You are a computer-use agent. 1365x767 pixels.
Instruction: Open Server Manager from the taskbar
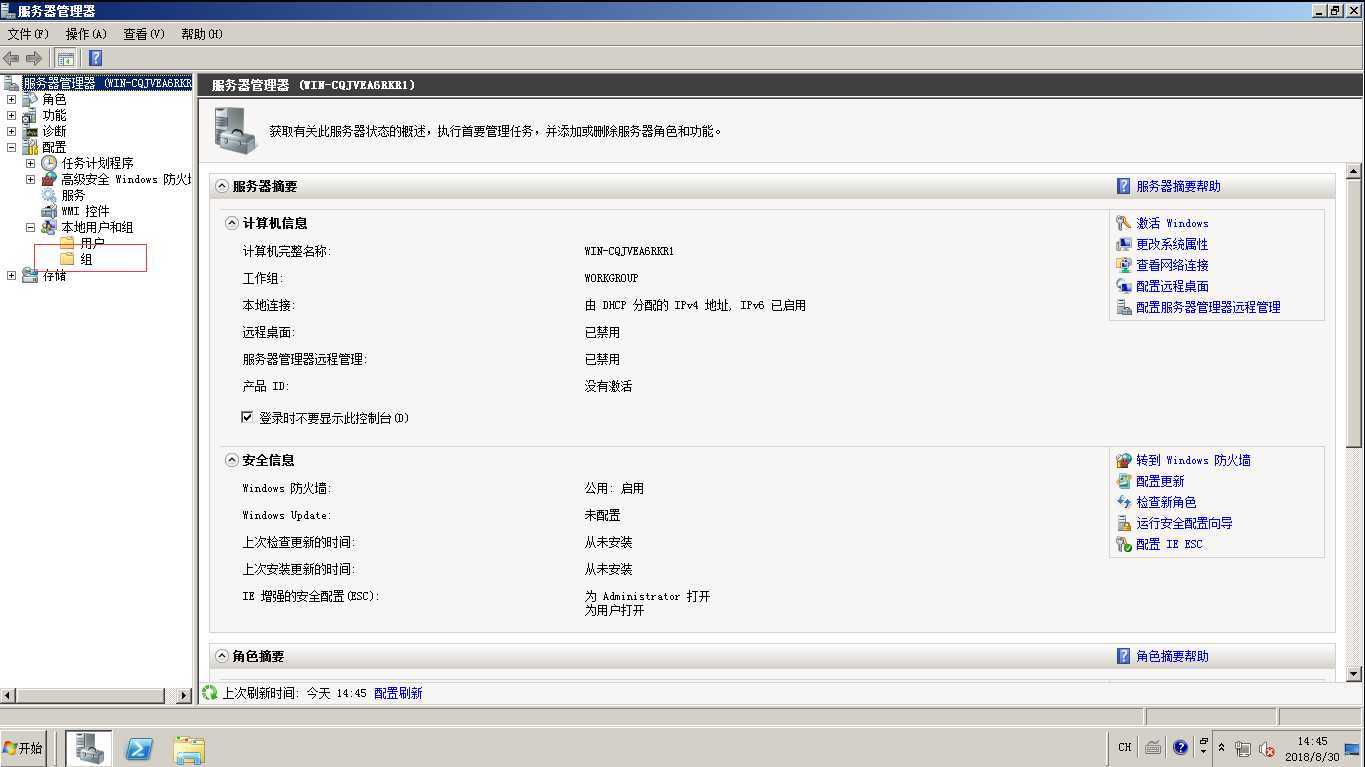pyautogui.click(x=88, y=748)
